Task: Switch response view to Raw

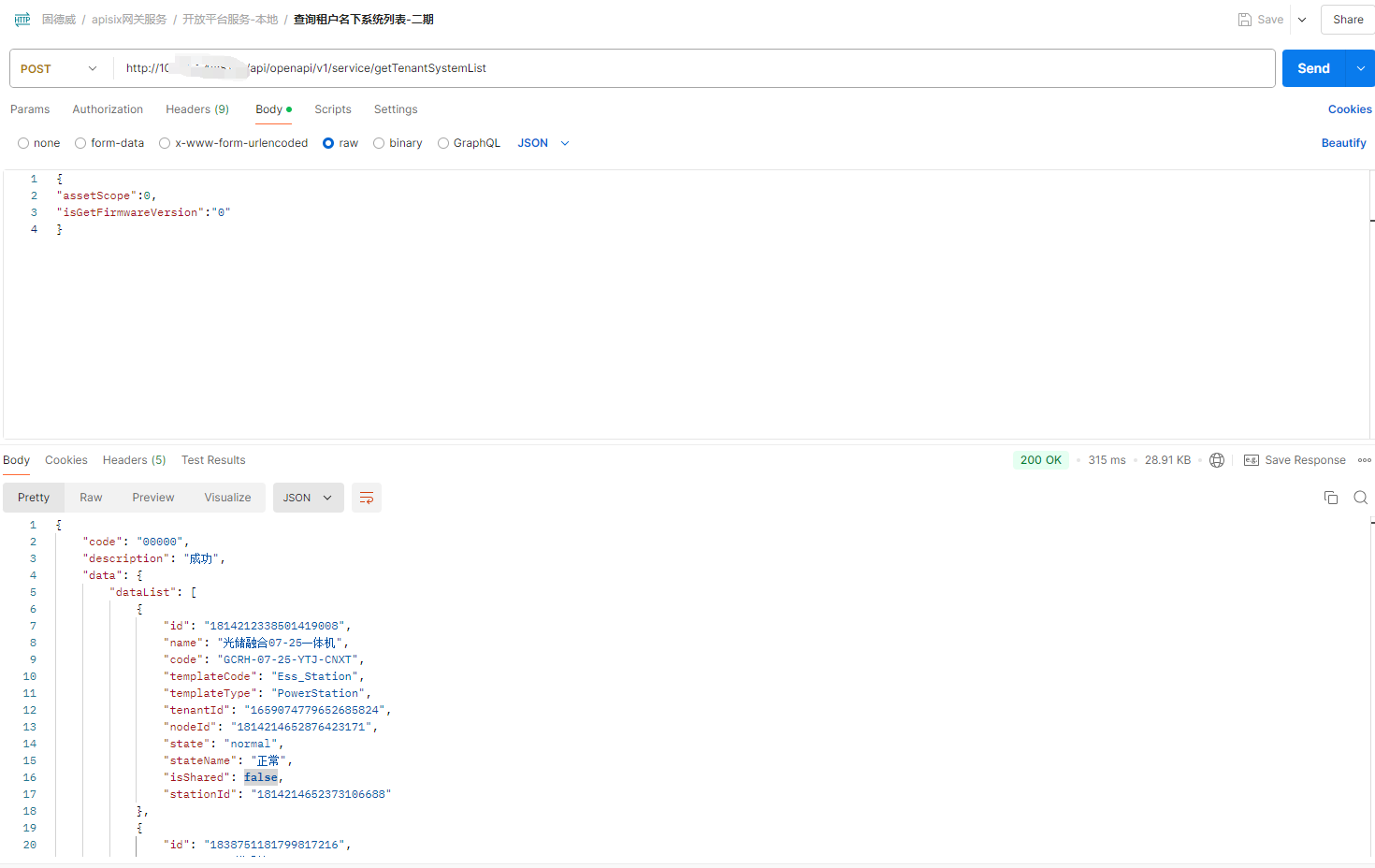Action: [91, 498]
